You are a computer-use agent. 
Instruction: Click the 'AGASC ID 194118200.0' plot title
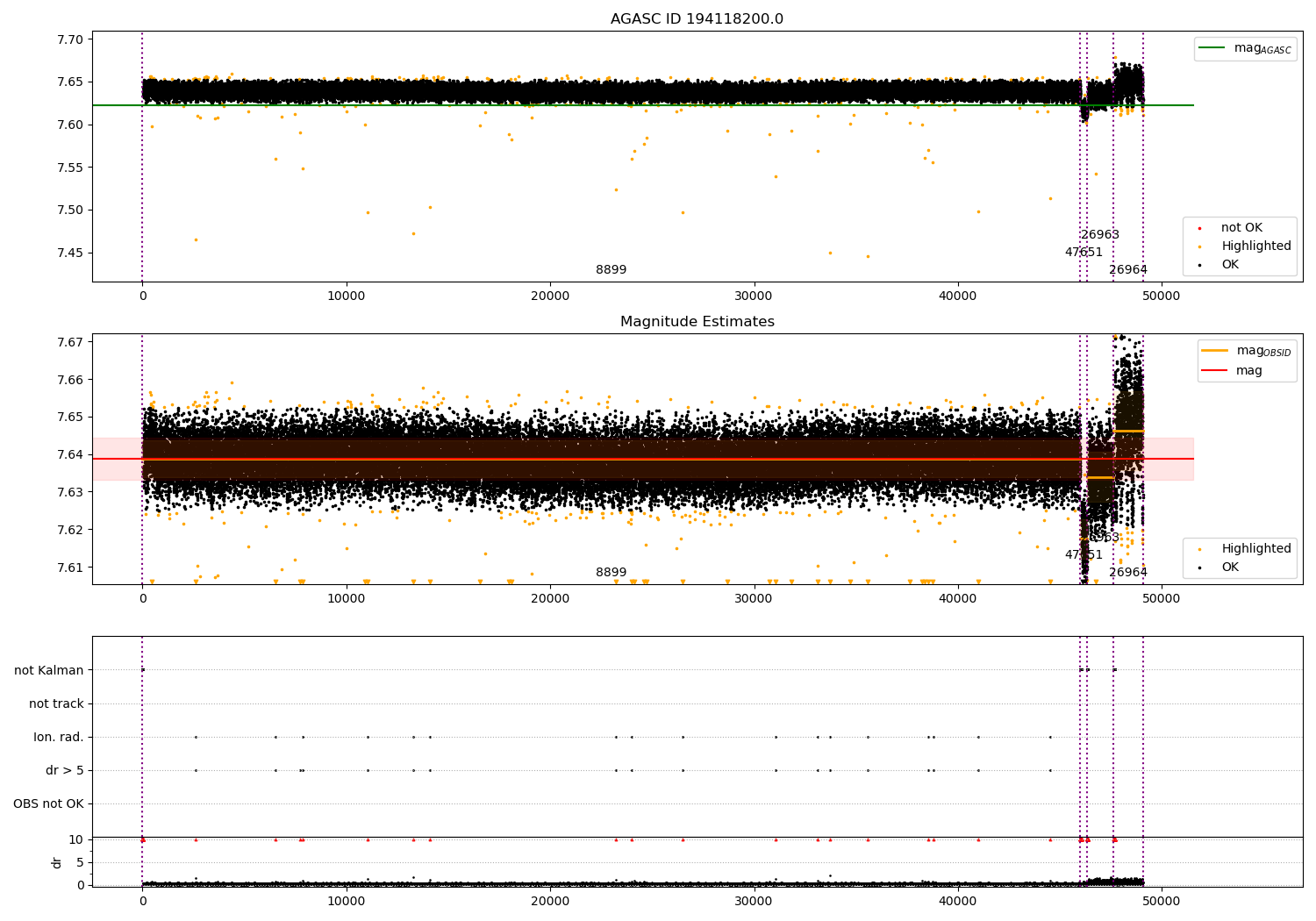tap(697, 19)
